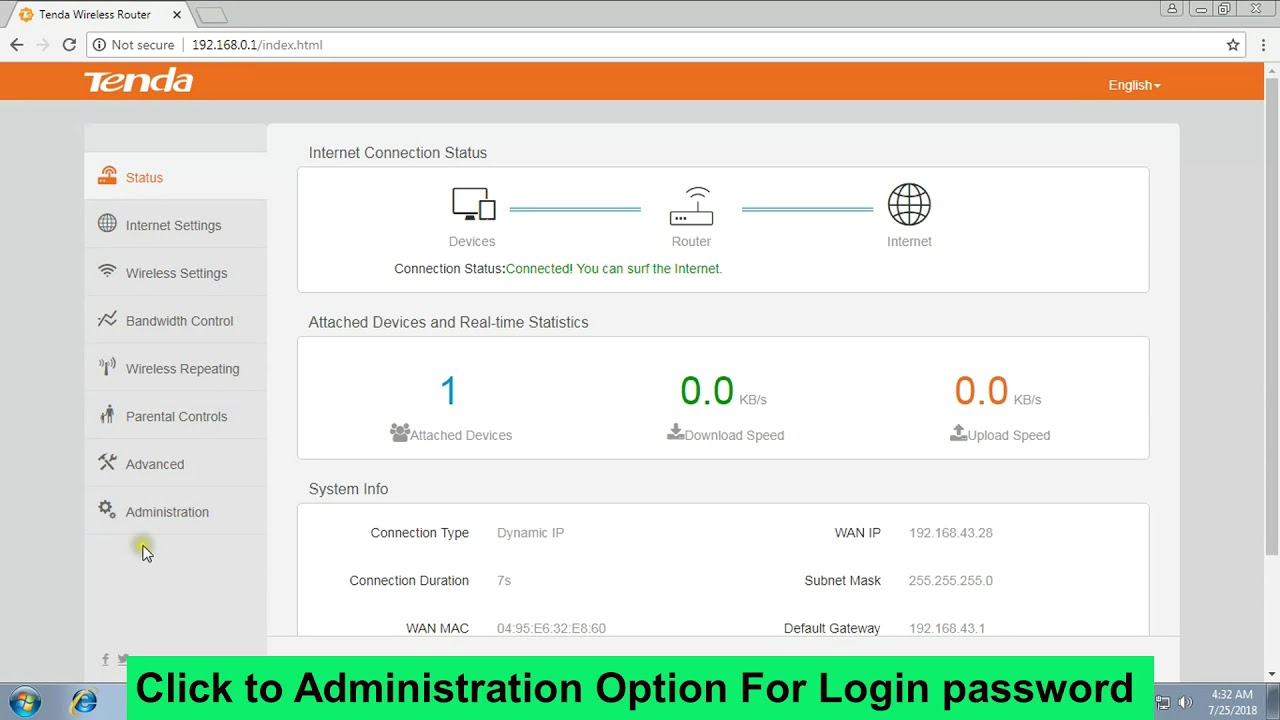Viewport: 1280px width, 720px height.
Task: Click the Not secure site info indicator
Action: [x=134, y=45]
